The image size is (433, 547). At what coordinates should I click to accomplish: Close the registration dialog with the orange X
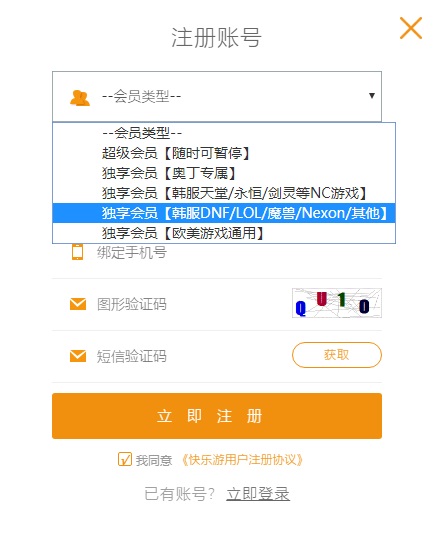(411, 28)
